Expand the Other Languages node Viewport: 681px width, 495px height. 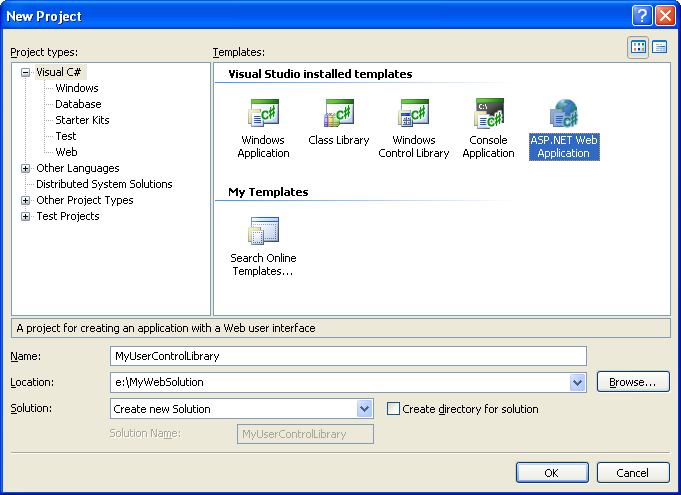tap(26, 168)
